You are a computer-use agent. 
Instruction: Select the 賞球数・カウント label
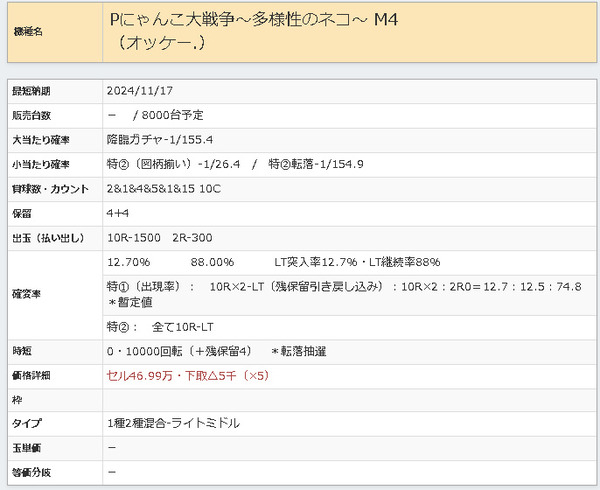(50, 189)
